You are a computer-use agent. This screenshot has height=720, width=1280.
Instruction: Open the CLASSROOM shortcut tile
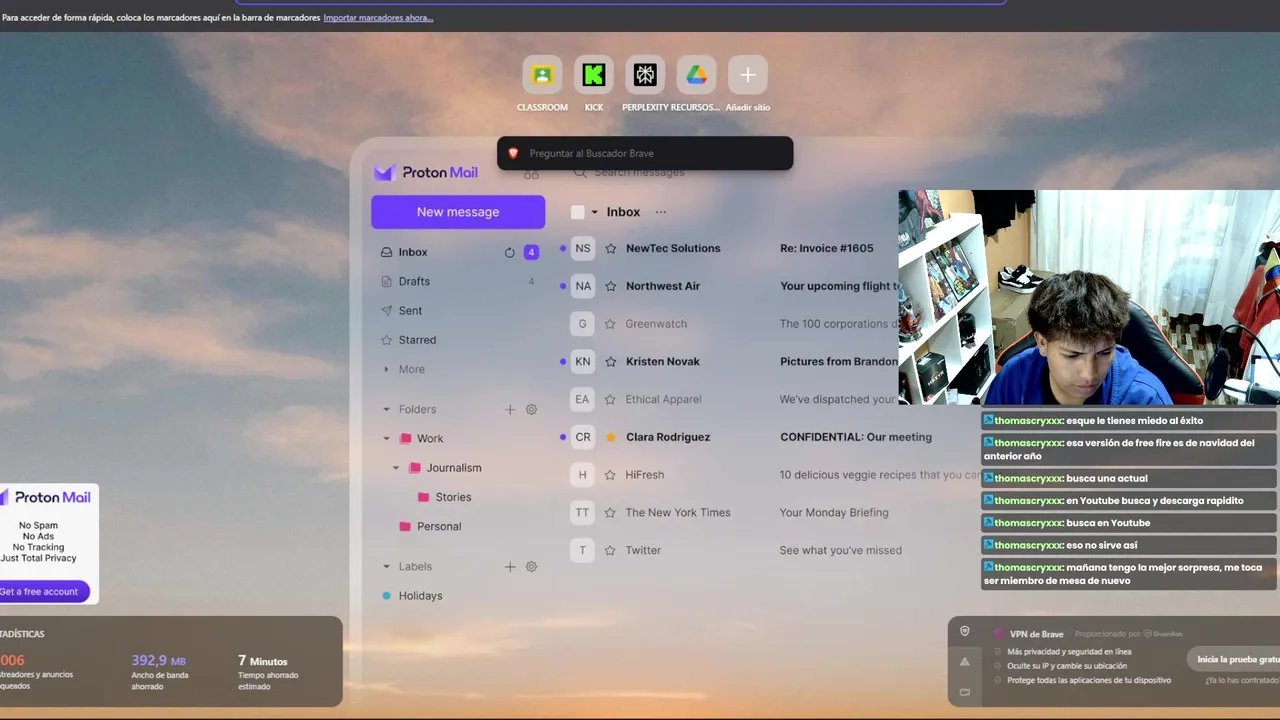pyautogui.click(x=542, y=75)
